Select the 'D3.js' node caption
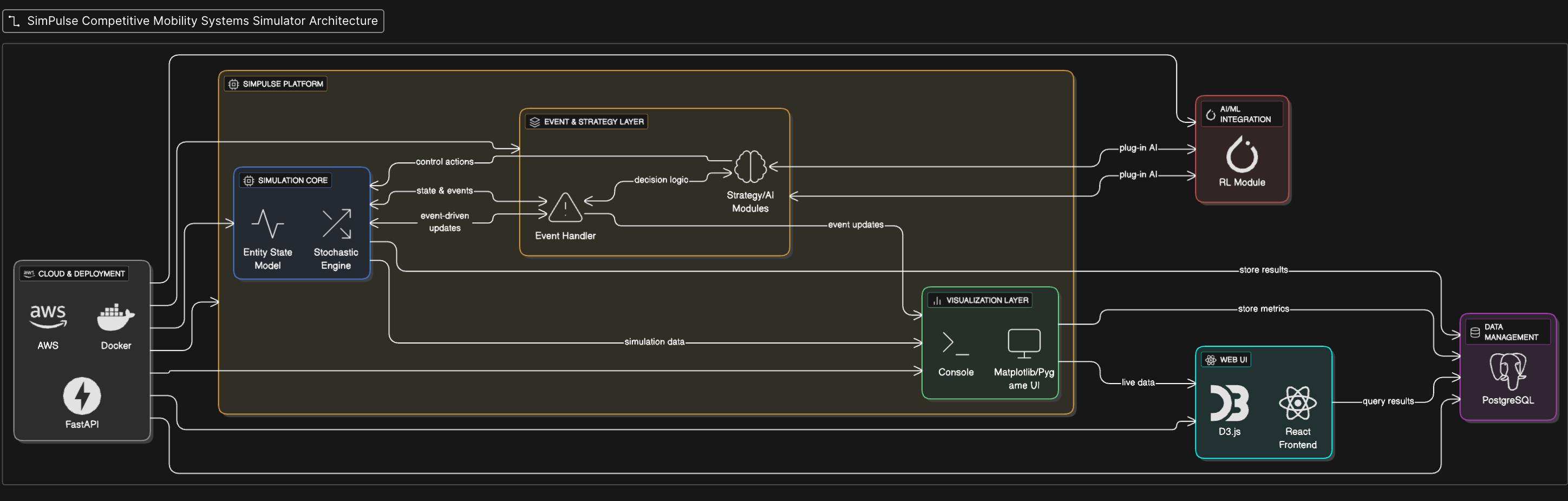This screenshot has height=501, width=1568. [1230, 432]
